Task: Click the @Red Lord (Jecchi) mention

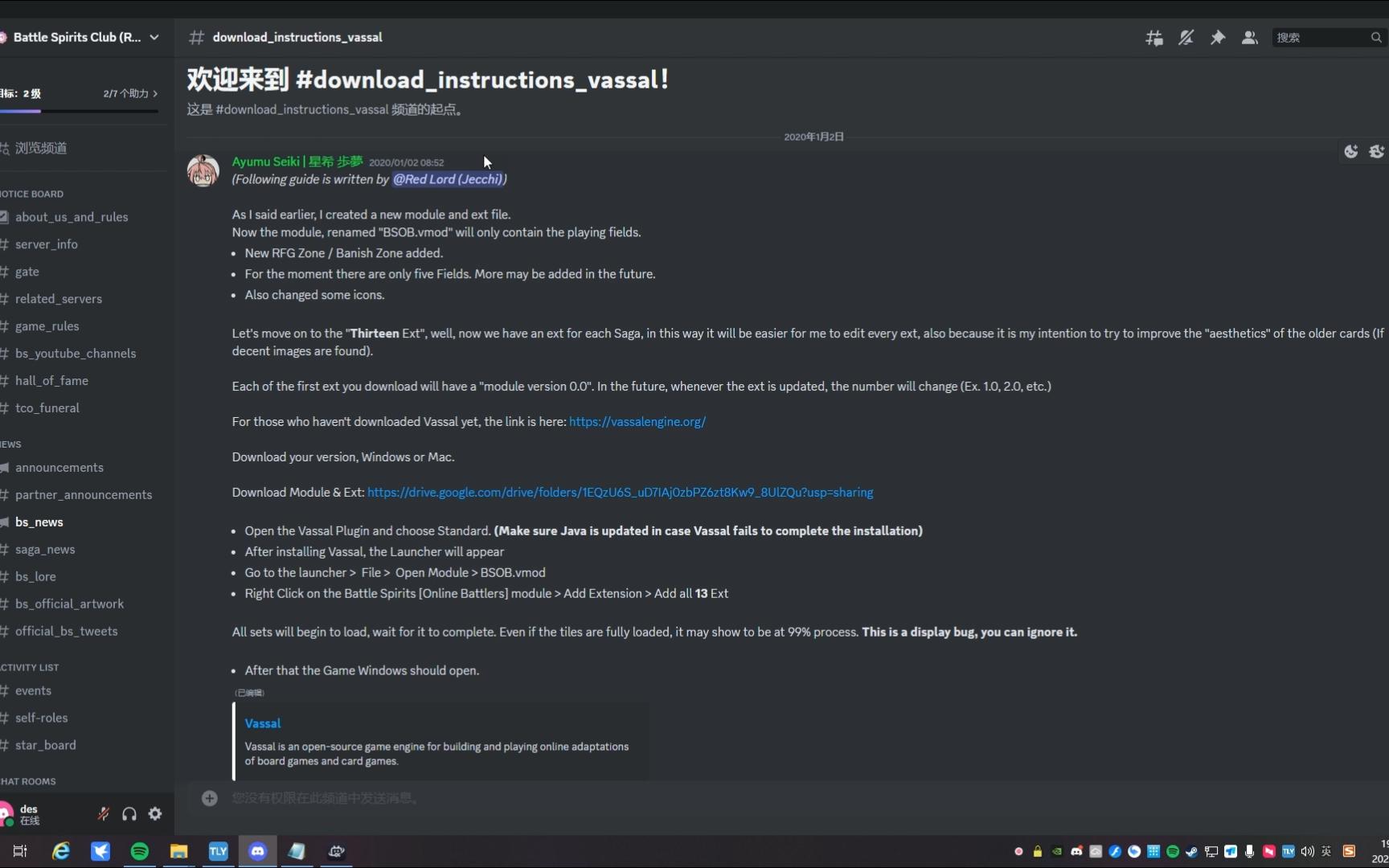Action: 448,179
